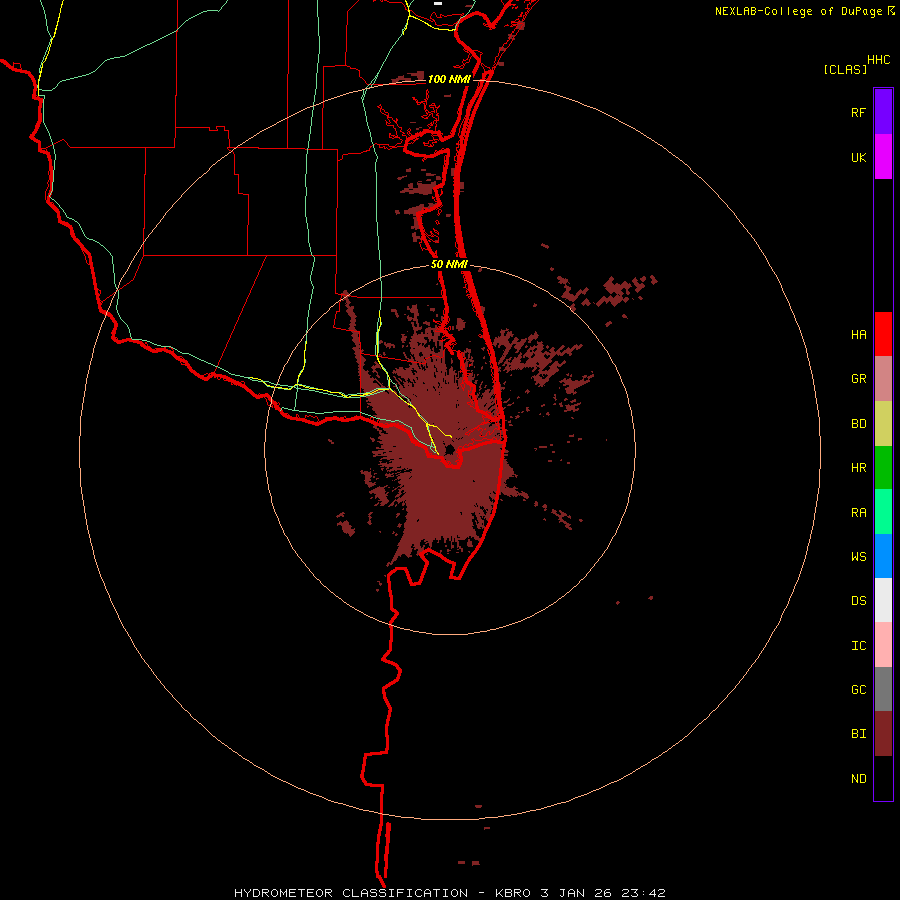This screenshot has height=900, width=900.
Task: Click the IC pink legend swatch
Action: click(883, 645)
